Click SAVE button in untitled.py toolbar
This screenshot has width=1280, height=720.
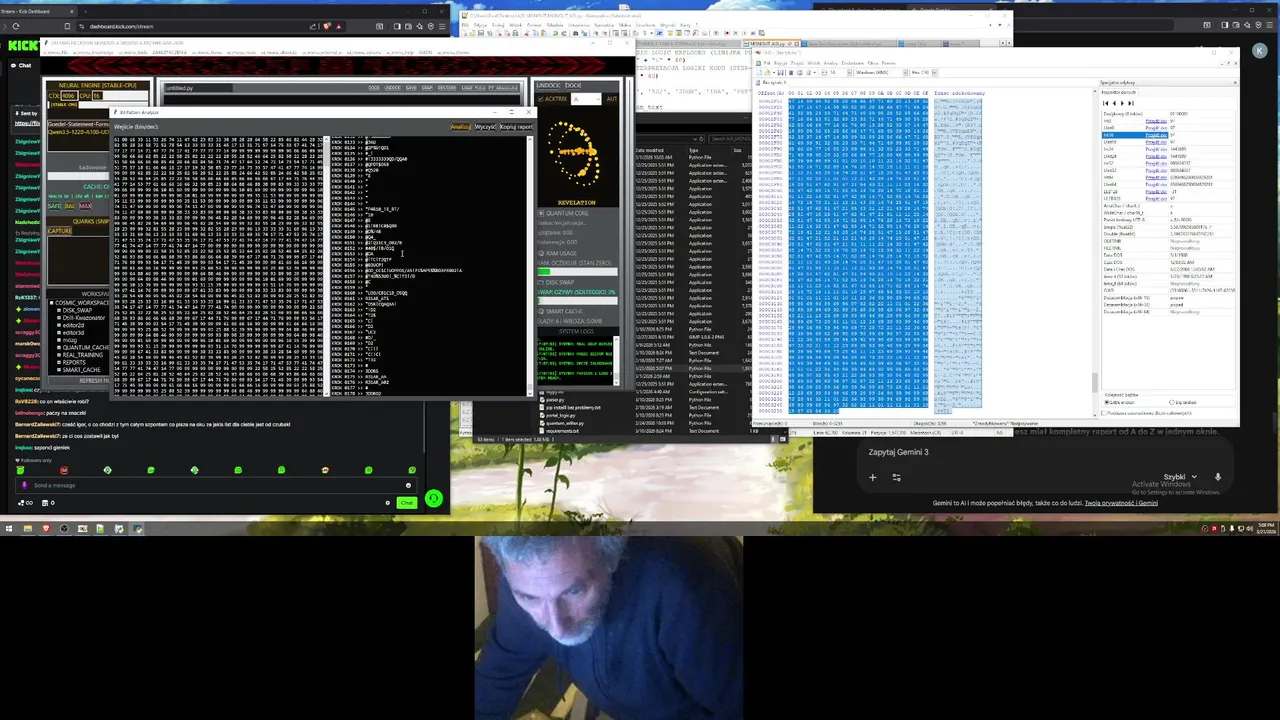click(x=411, y=88)
